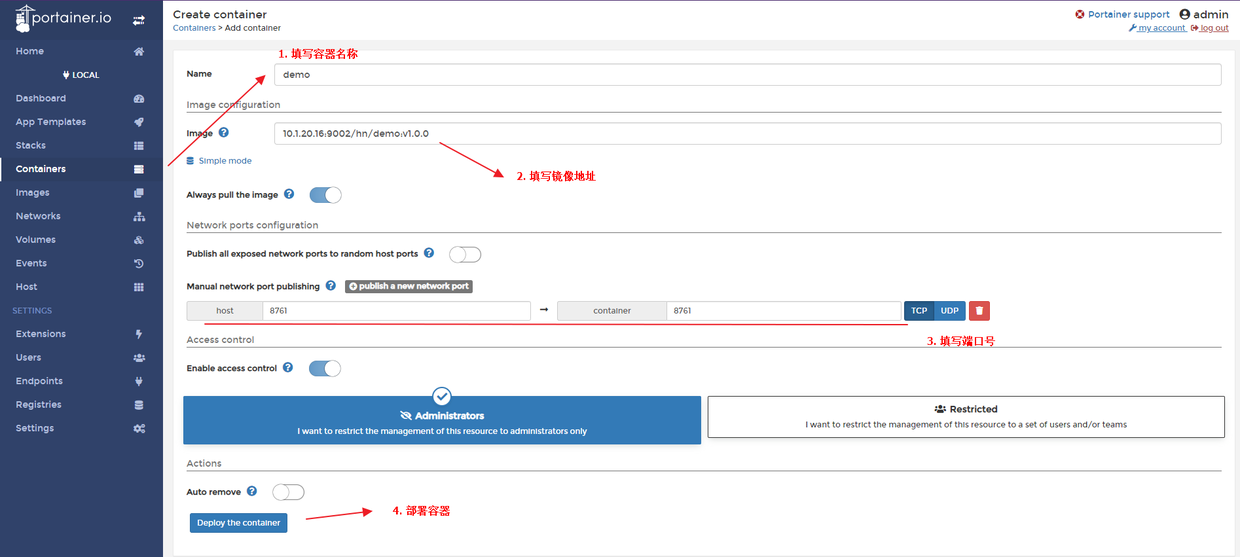The height and width of the screenshot is (557, 1240).
Task: Click the Host grid icon
Action: point(139,287)
